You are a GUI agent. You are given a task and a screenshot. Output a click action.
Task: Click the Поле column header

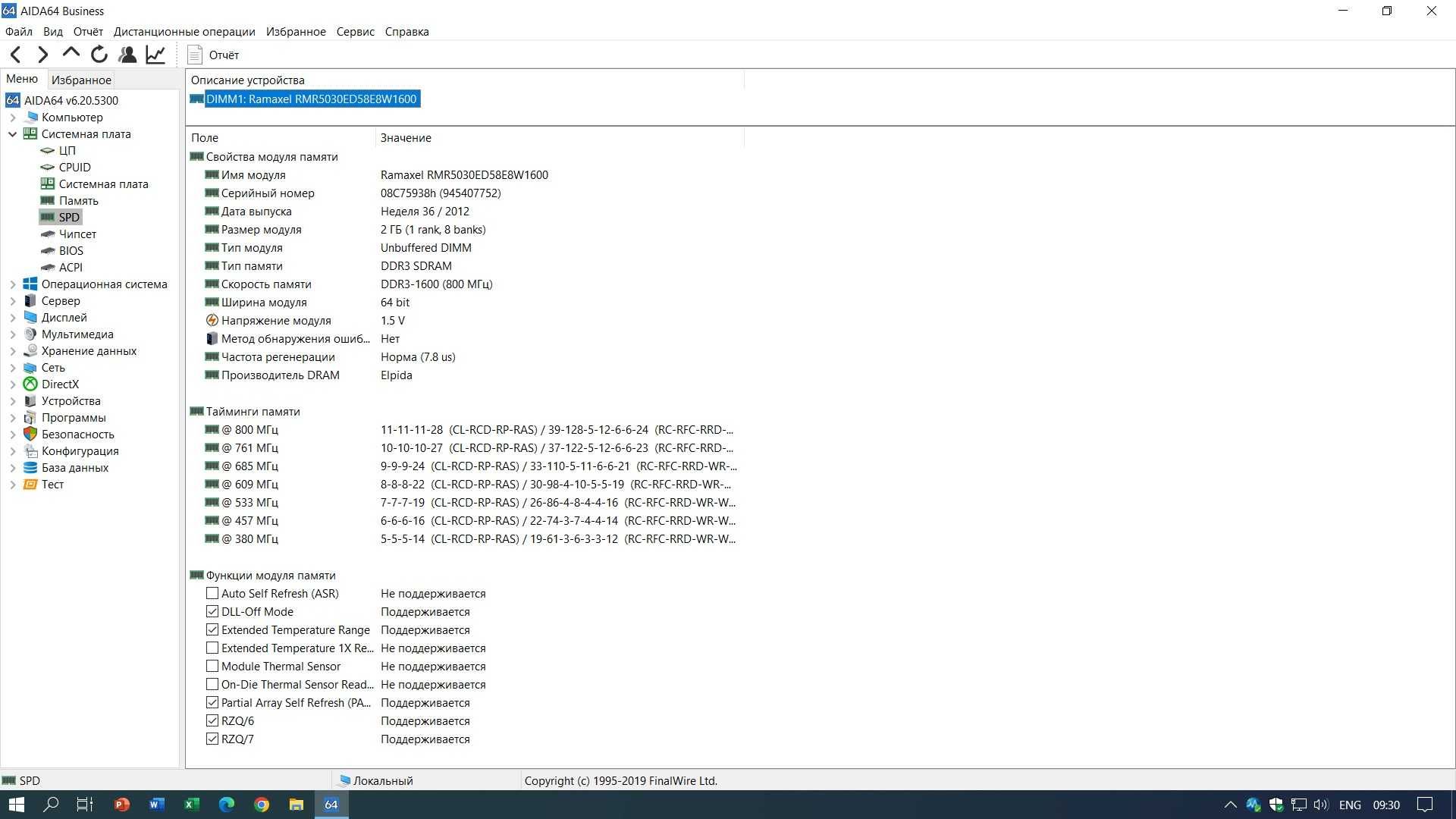click(x=281, y=138)
